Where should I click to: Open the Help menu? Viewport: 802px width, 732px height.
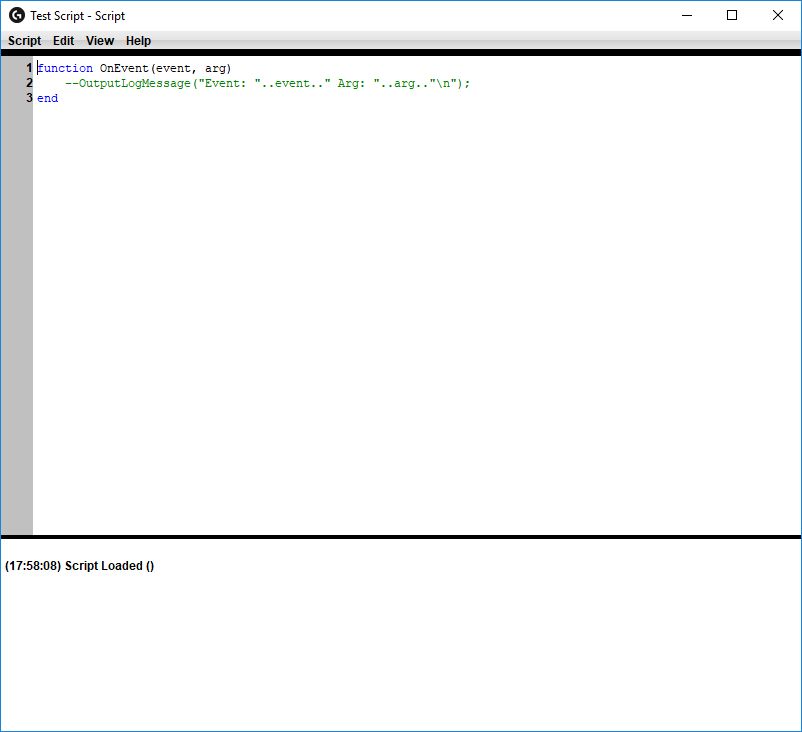pos(138,40)
